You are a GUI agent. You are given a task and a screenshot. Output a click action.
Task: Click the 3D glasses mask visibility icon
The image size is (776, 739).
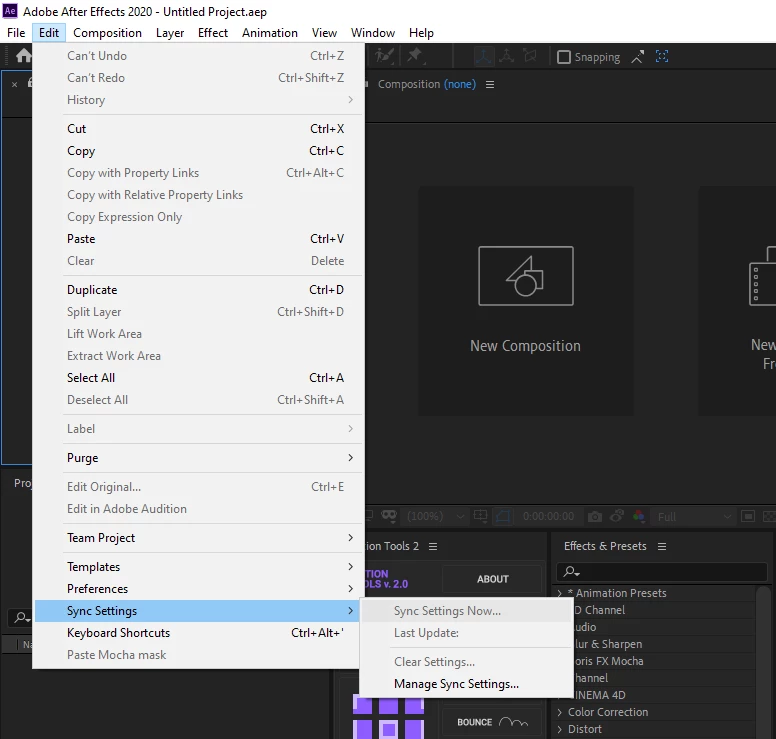[389, 516]
